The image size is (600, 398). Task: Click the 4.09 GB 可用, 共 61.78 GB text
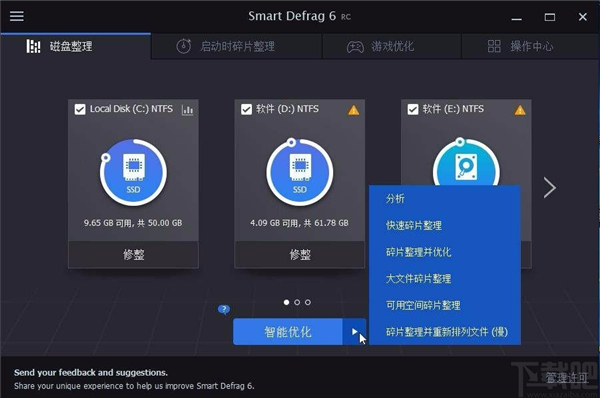300,223
